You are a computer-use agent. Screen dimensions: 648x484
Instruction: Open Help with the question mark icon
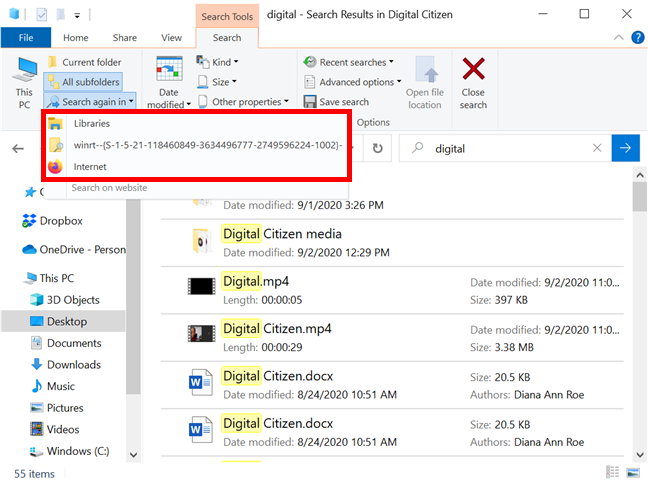tap(638, 38)
